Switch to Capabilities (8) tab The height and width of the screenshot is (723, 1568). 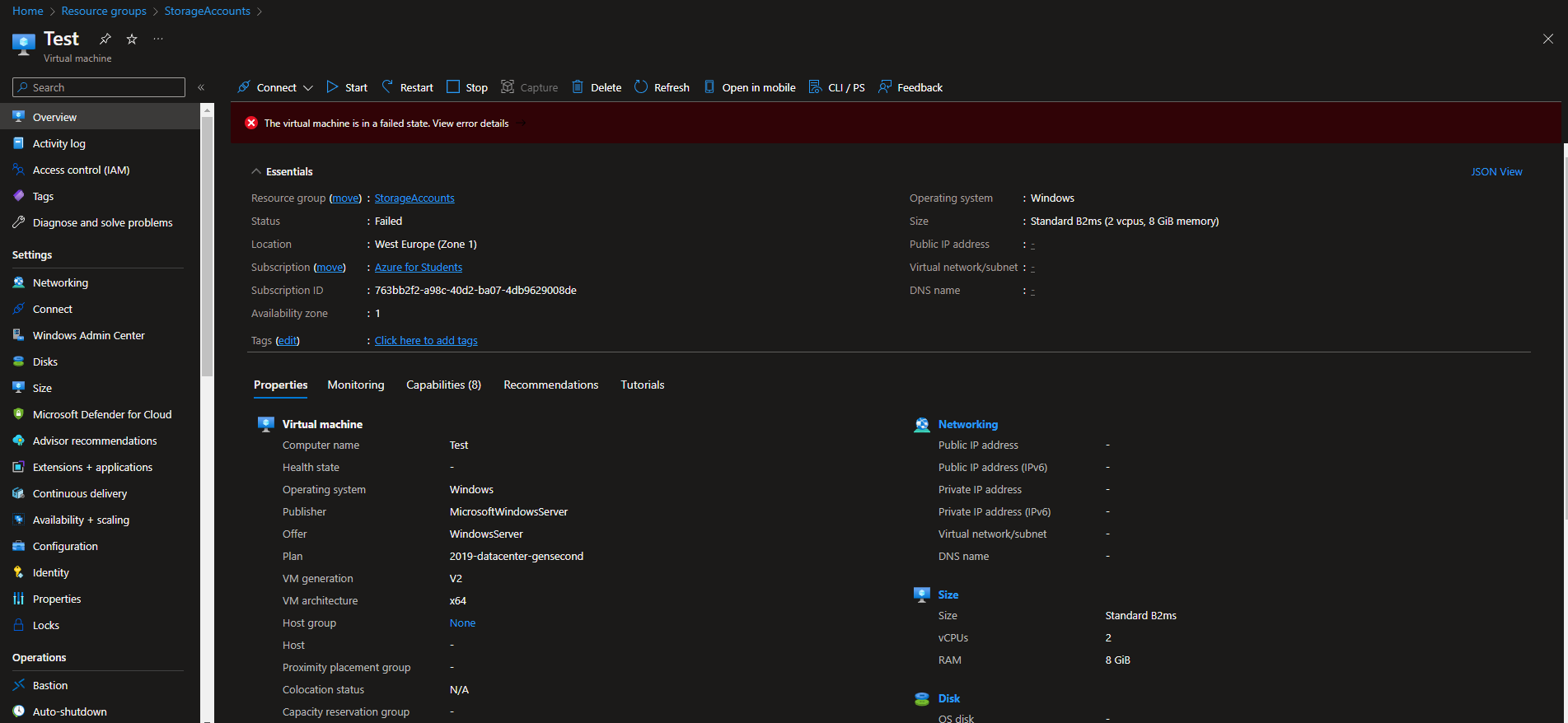pyautogui.click(x=443, y=385)
